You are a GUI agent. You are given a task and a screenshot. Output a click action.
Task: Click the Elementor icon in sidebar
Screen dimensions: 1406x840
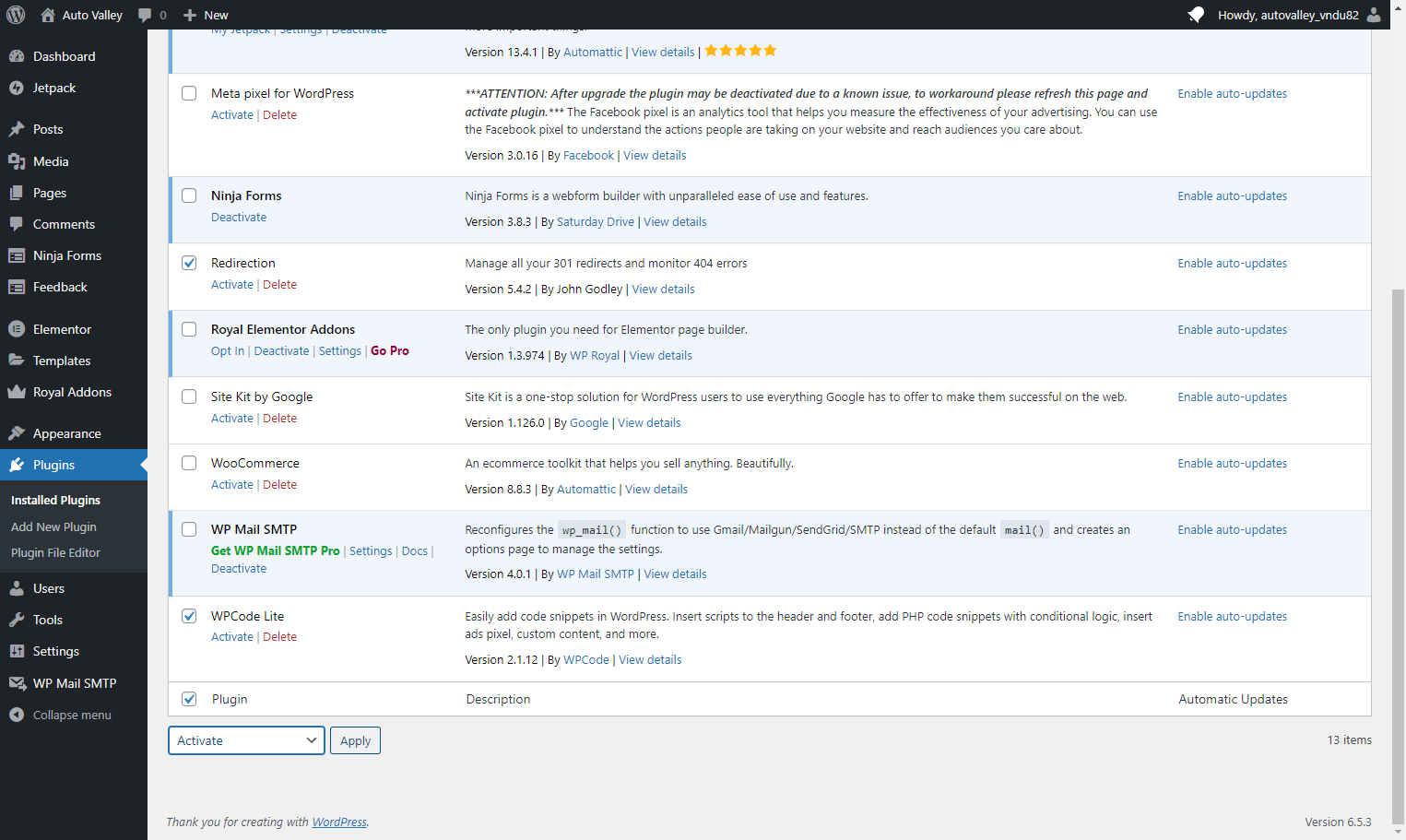pyautogui.click(x=17, y=329)
